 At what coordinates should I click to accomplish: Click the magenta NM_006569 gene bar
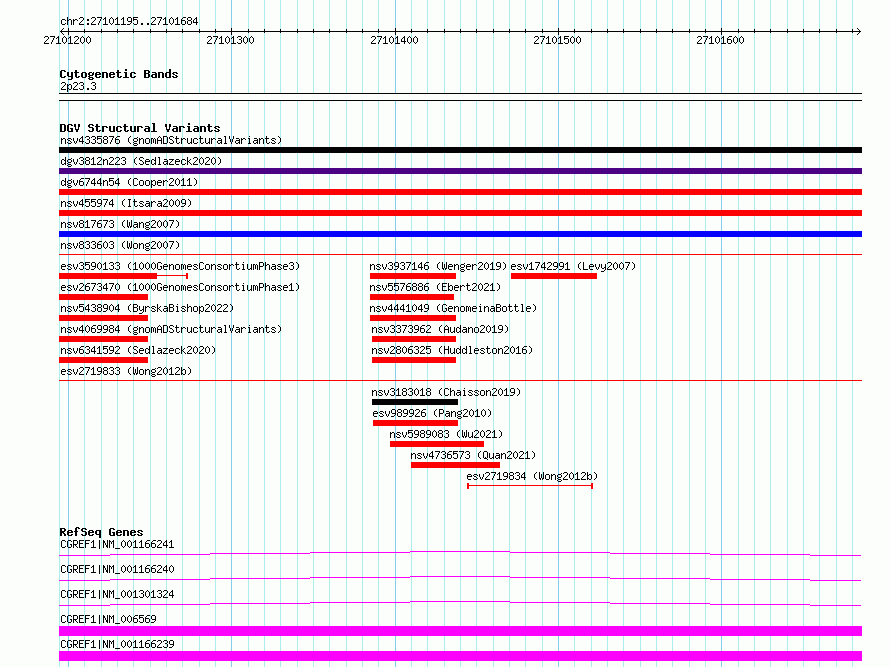(x=460, y=631)
